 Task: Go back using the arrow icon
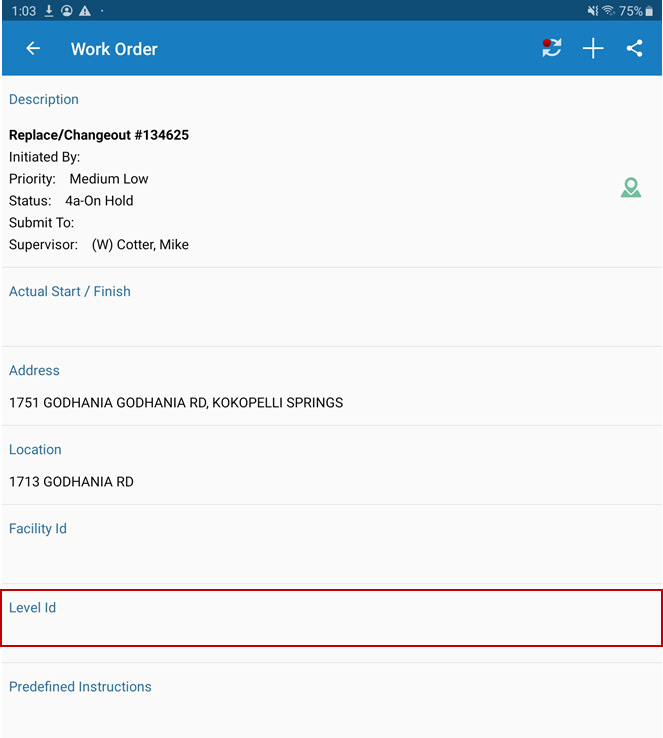tap(33, 49)
